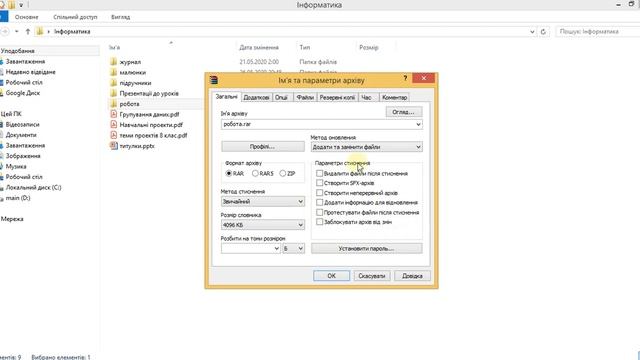Enable Створити неперервний архів option
The width and height of the screenshot is (640, 360).
[x=320, y=193]
